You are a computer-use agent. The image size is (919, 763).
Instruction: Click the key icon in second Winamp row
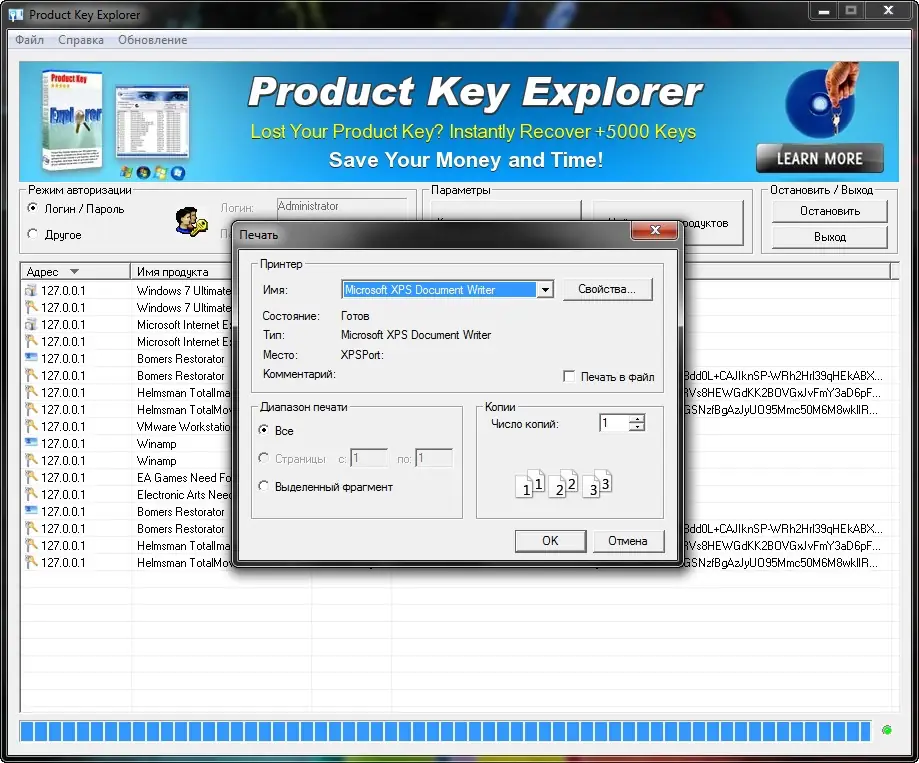coord(30,460)
